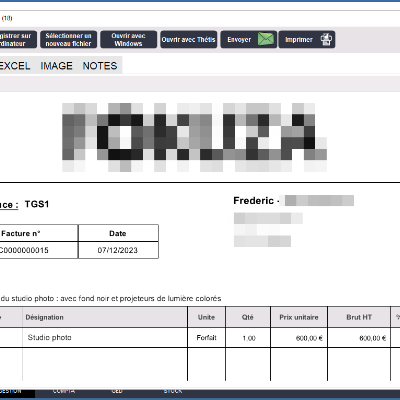
Task: Choose Sélectionner un nouveau fichier
Action: 69,40
